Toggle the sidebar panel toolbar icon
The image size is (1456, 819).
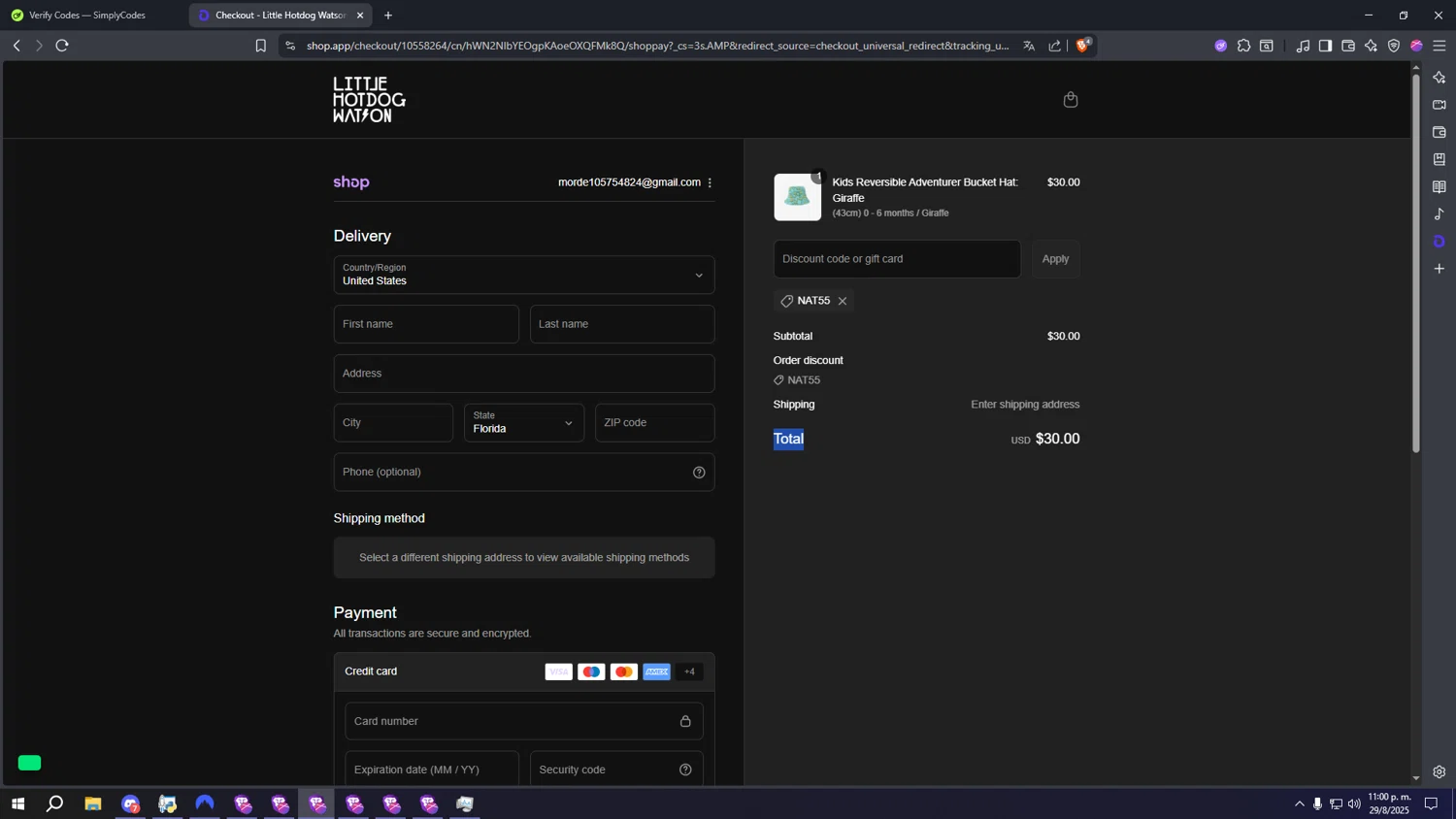coord(1325,46)
